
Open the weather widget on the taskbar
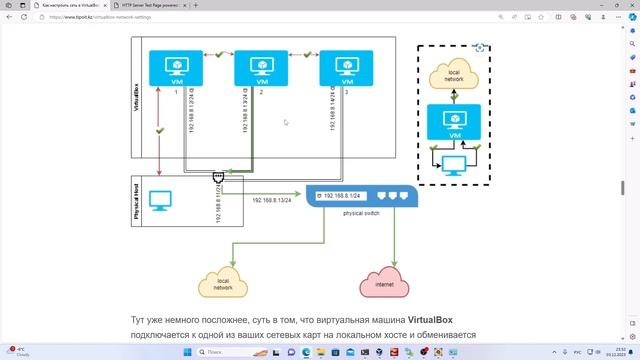tap(18, 352)
